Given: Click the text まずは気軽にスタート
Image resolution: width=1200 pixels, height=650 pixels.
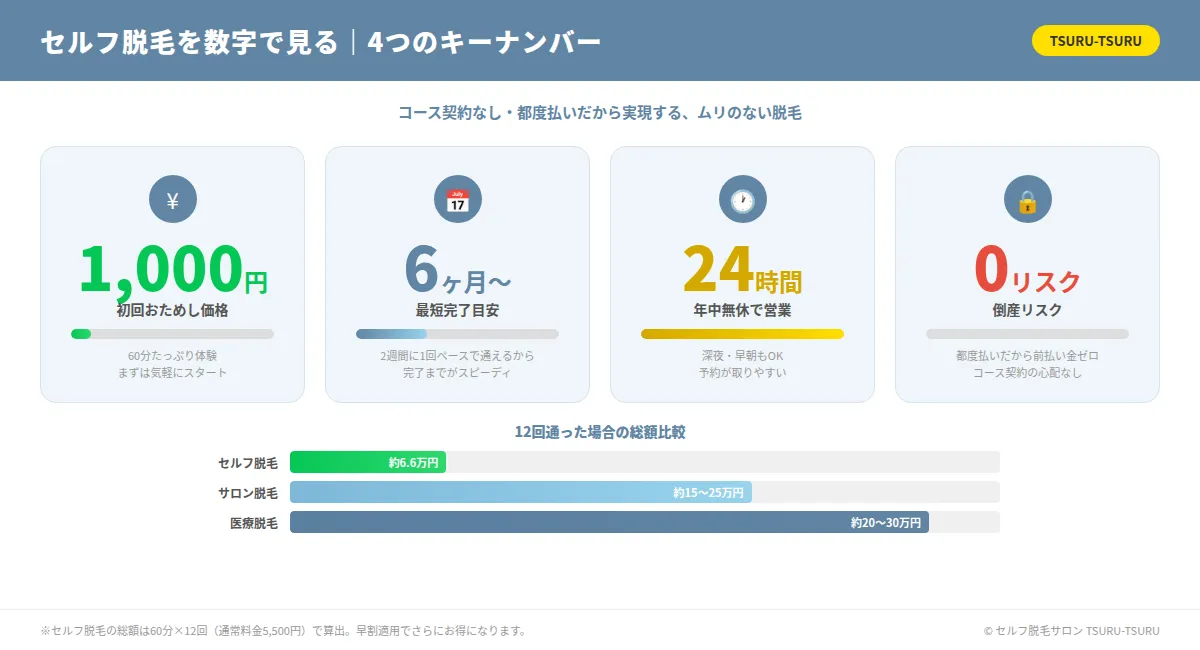Looking at the screenshot, I should click(x=172, y=373).
